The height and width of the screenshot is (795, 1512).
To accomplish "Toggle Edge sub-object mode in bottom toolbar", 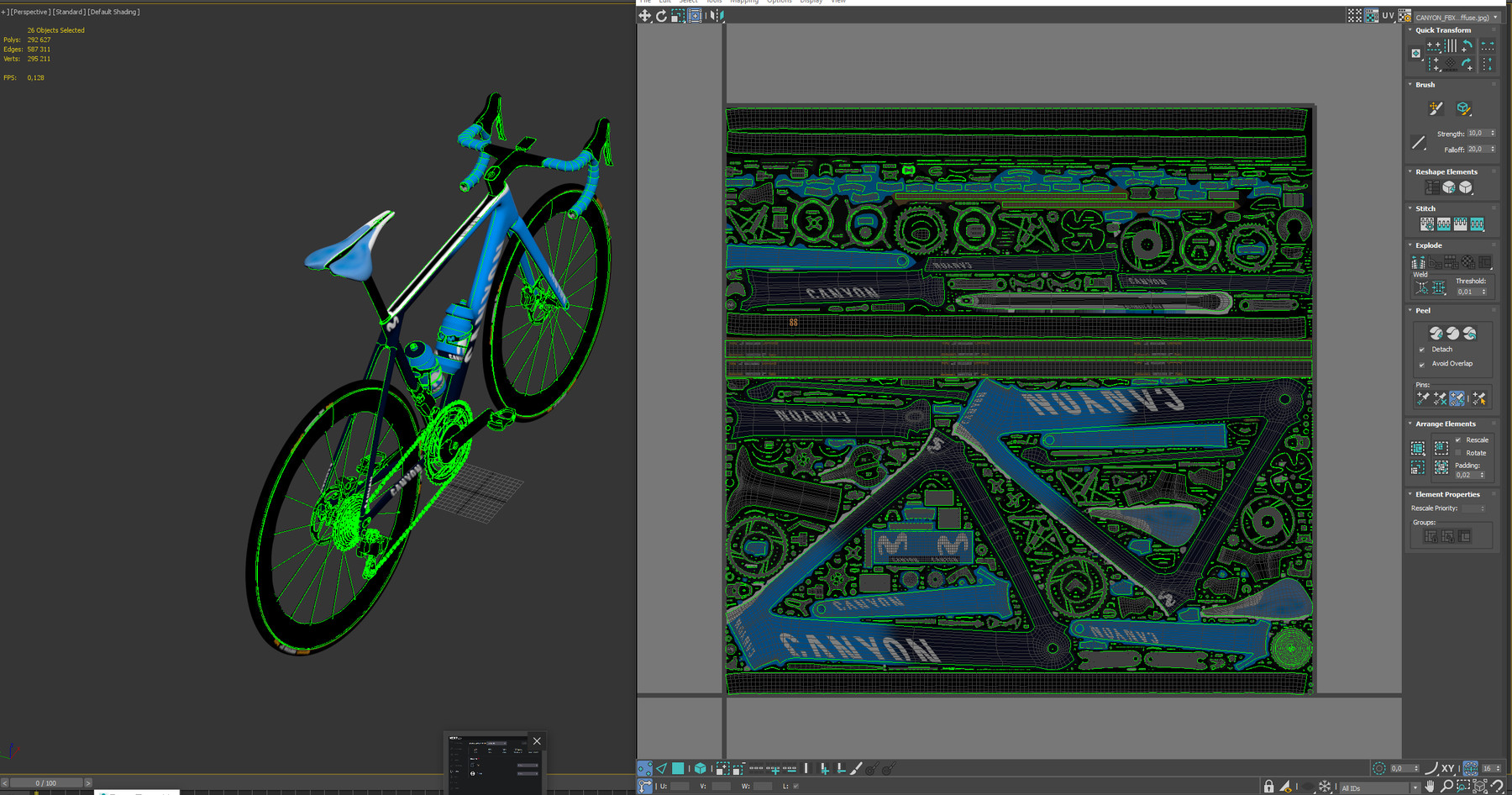I will pyautogui.click(x=661, y=768).
